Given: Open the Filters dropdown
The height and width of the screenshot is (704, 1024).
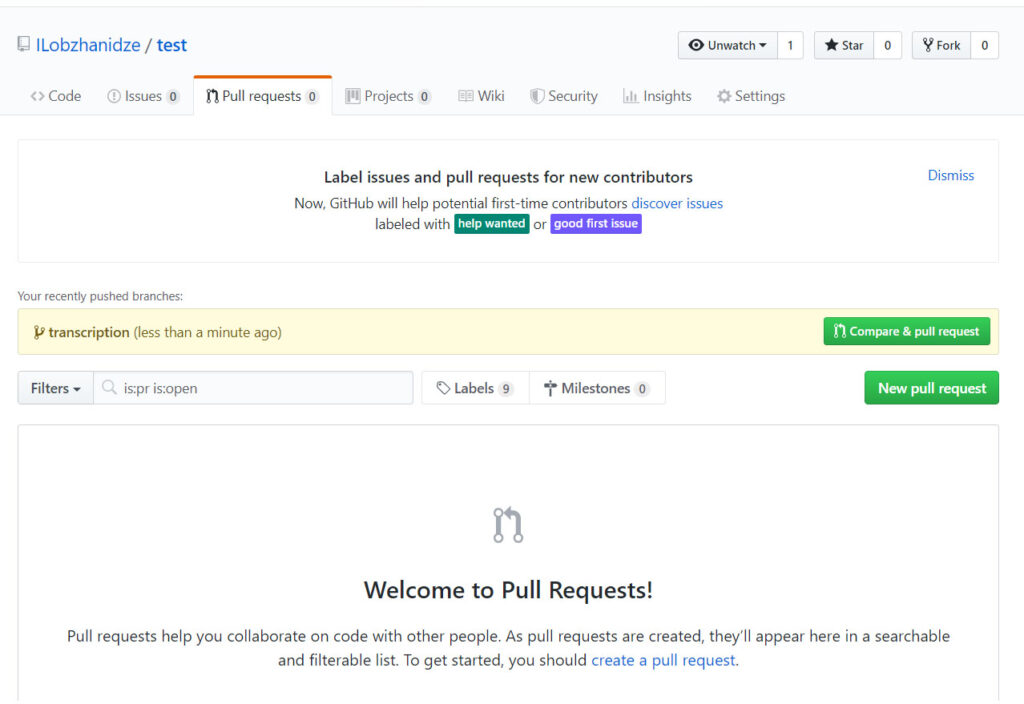Looking at the screenshot, I should 55,388.
